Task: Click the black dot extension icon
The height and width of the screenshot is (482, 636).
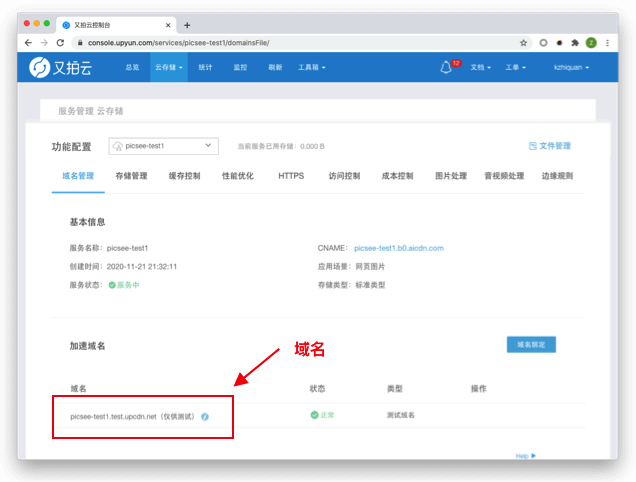Action: pos(559,43)
